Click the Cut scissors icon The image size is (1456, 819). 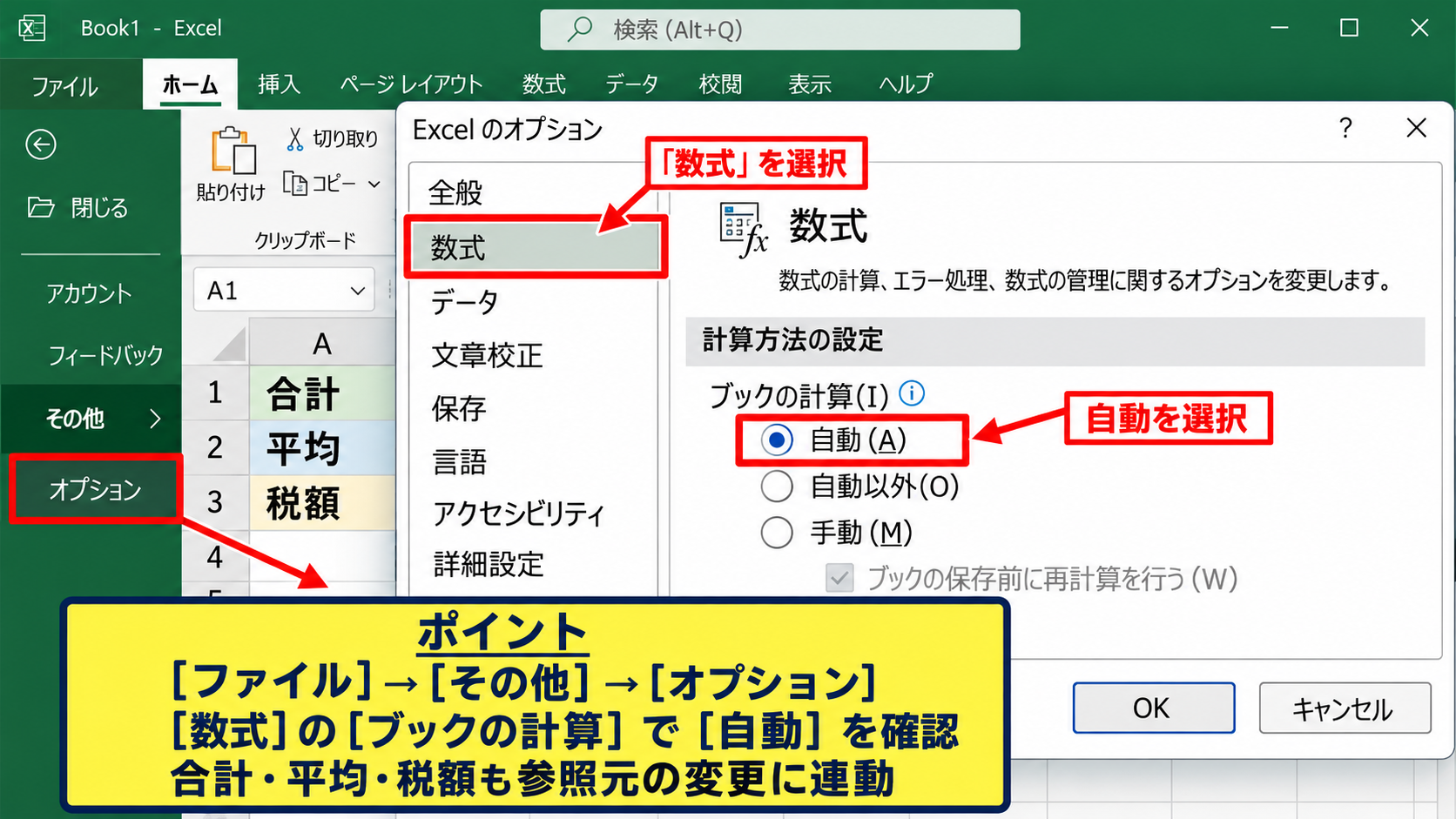295,138
